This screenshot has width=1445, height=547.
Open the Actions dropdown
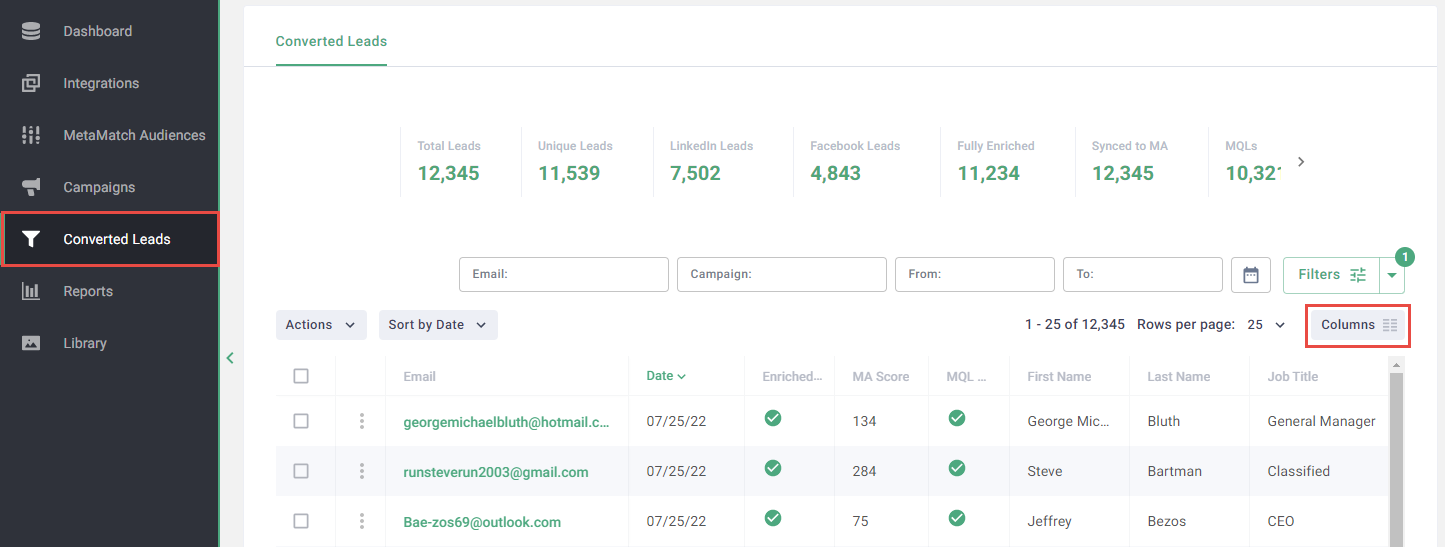tap(320, 325)
